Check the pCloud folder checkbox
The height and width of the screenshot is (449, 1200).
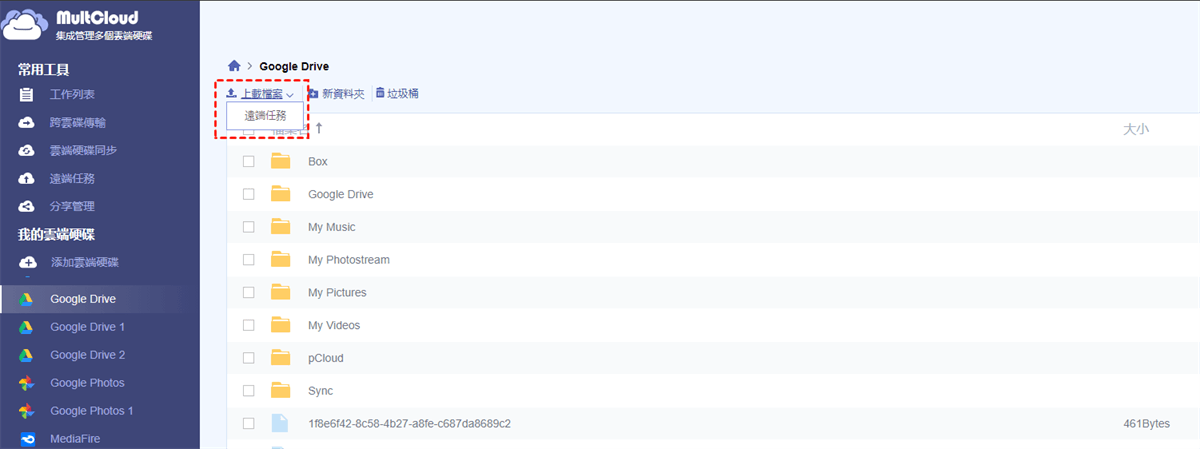(x=249, y=358)
